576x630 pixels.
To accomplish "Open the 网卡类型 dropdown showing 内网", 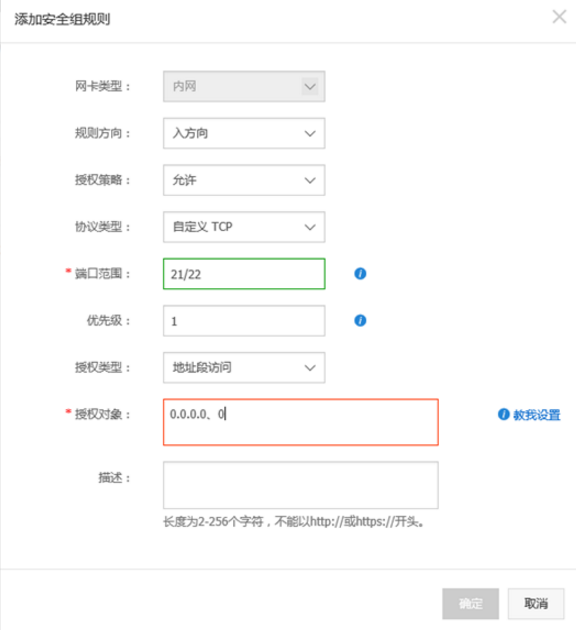I will click(244, 86).
